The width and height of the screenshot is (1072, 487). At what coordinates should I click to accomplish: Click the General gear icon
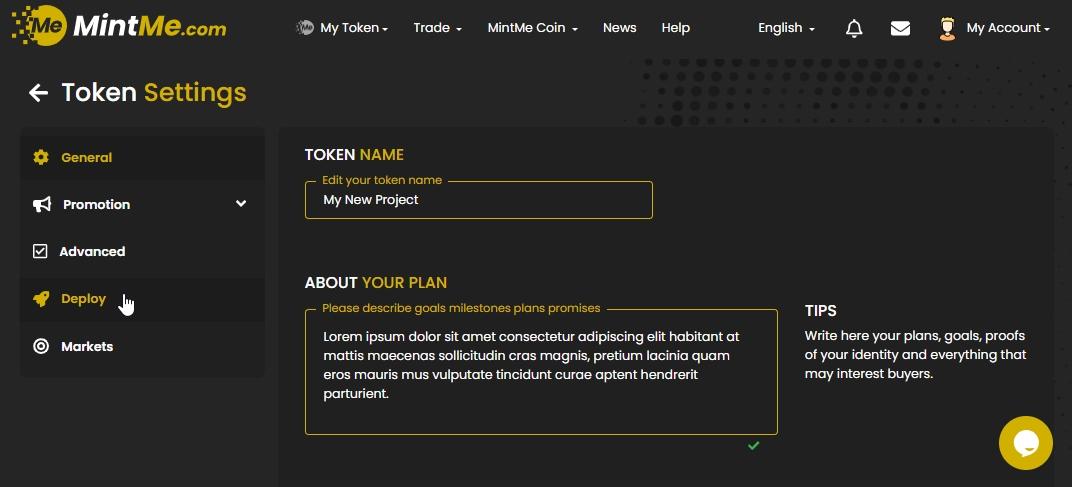41,157
